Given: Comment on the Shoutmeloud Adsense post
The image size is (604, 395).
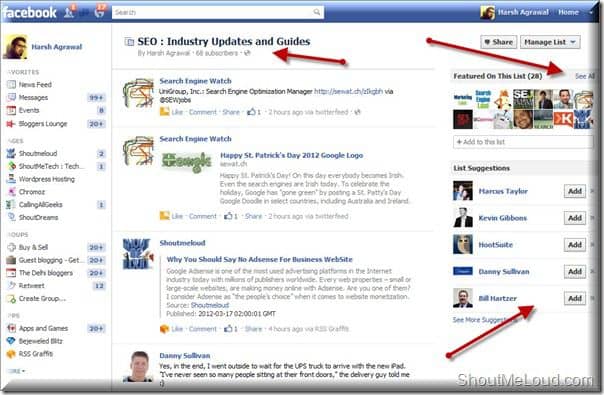Looking at the screenshot, I should point(203,329).
